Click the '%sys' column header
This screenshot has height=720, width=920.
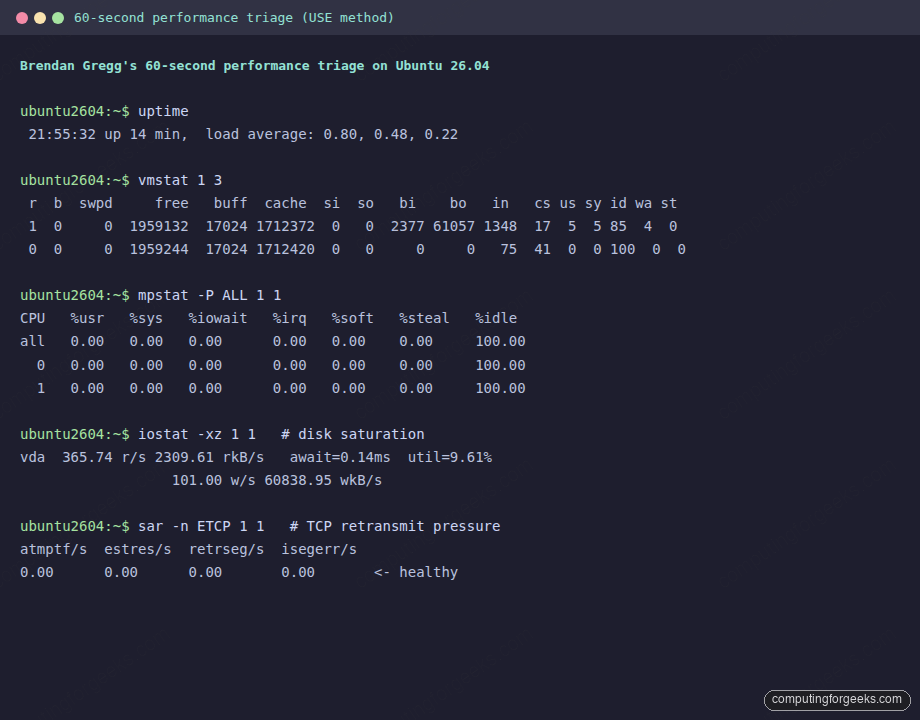146,319
